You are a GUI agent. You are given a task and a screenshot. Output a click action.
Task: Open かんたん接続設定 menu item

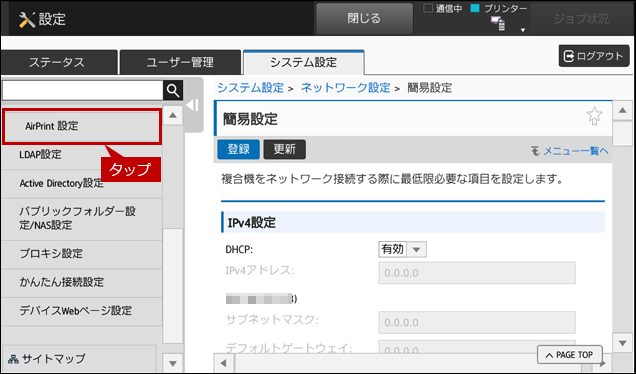[x=82, y=282]
